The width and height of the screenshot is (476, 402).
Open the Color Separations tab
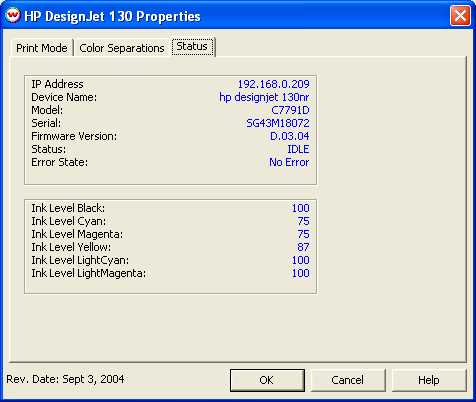122,48
